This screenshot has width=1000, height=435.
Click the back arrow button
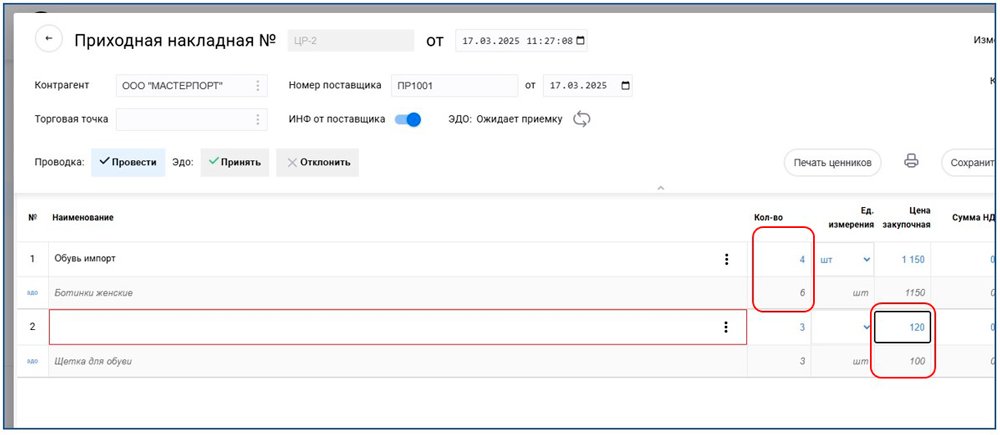tap(49, 39)
